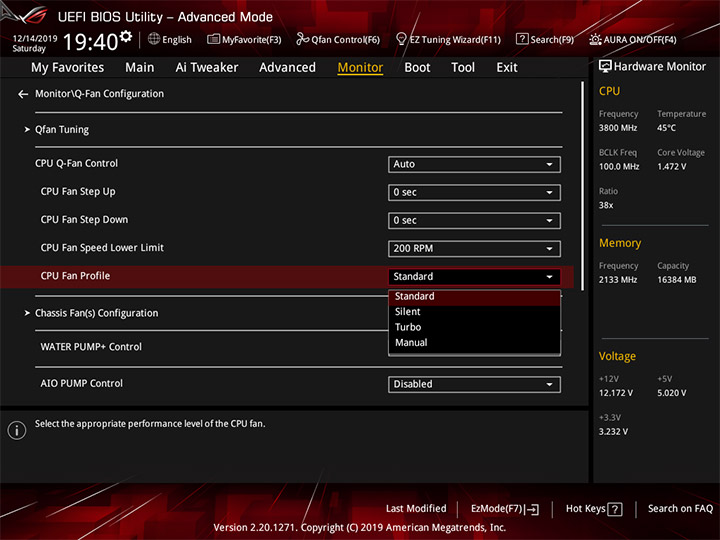720x540 pixels.
Task: Open Hot Keys help
Action: (594, 509)
